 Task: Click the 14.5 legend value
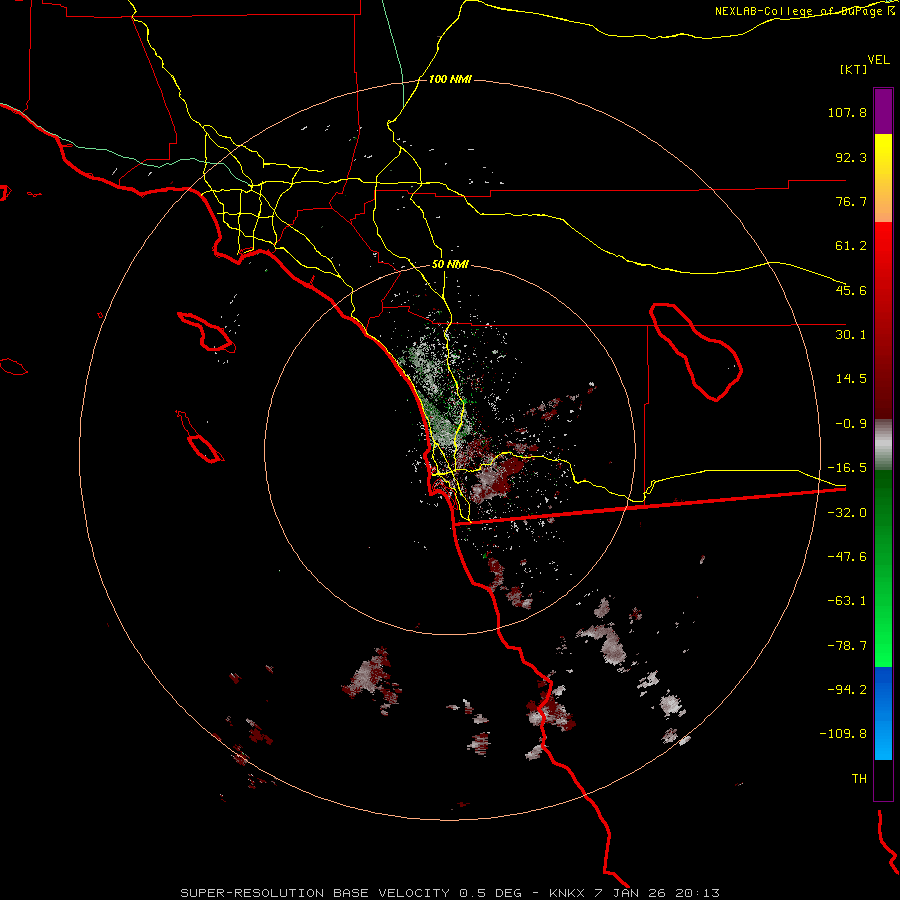point(851,379)
